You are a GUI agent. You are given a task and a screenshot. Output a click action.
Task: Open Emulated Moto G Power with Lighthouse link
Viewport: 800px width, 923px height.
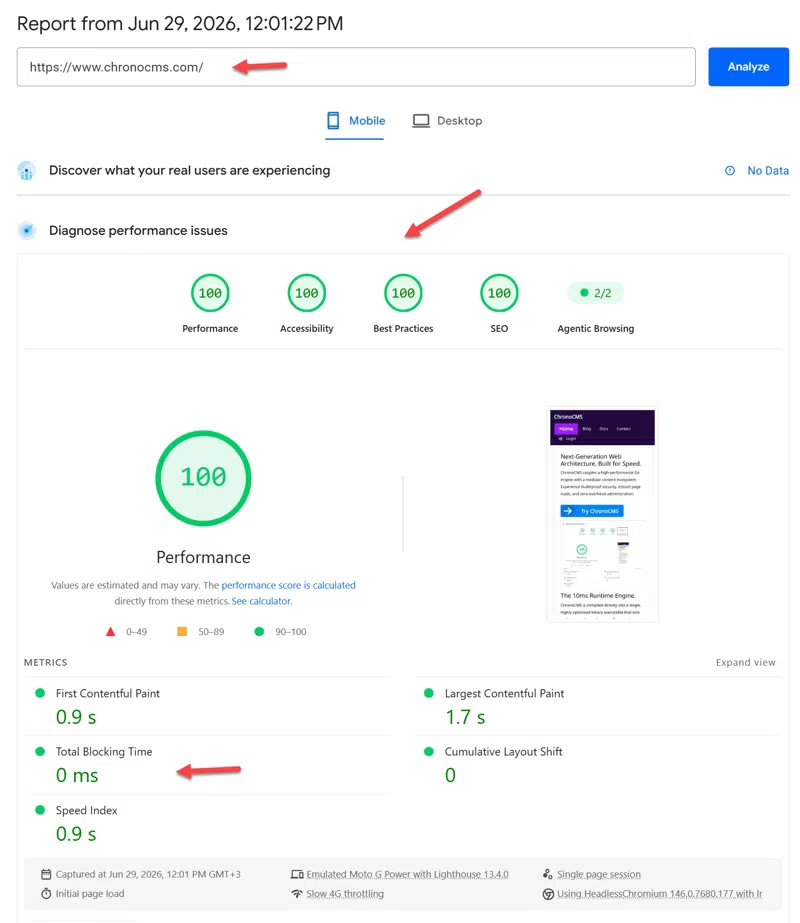(x=407, y=874)
